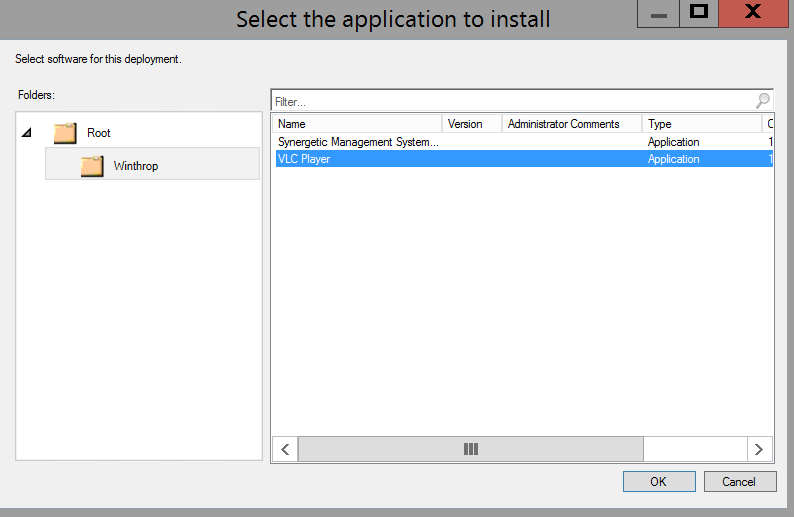Click the Cancel button

coord(740,482)
